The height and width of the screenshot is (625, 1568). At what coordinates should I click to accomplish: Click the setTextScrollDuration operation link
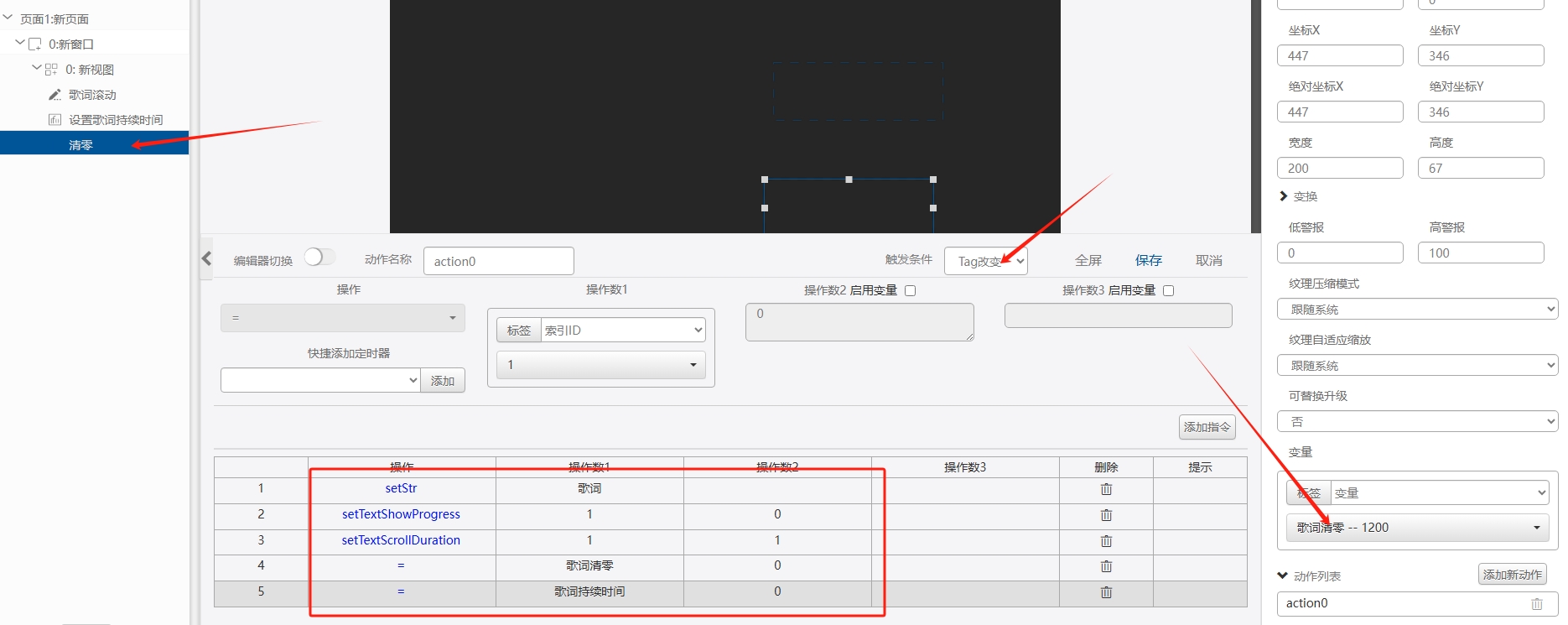(x=401, y=540)
